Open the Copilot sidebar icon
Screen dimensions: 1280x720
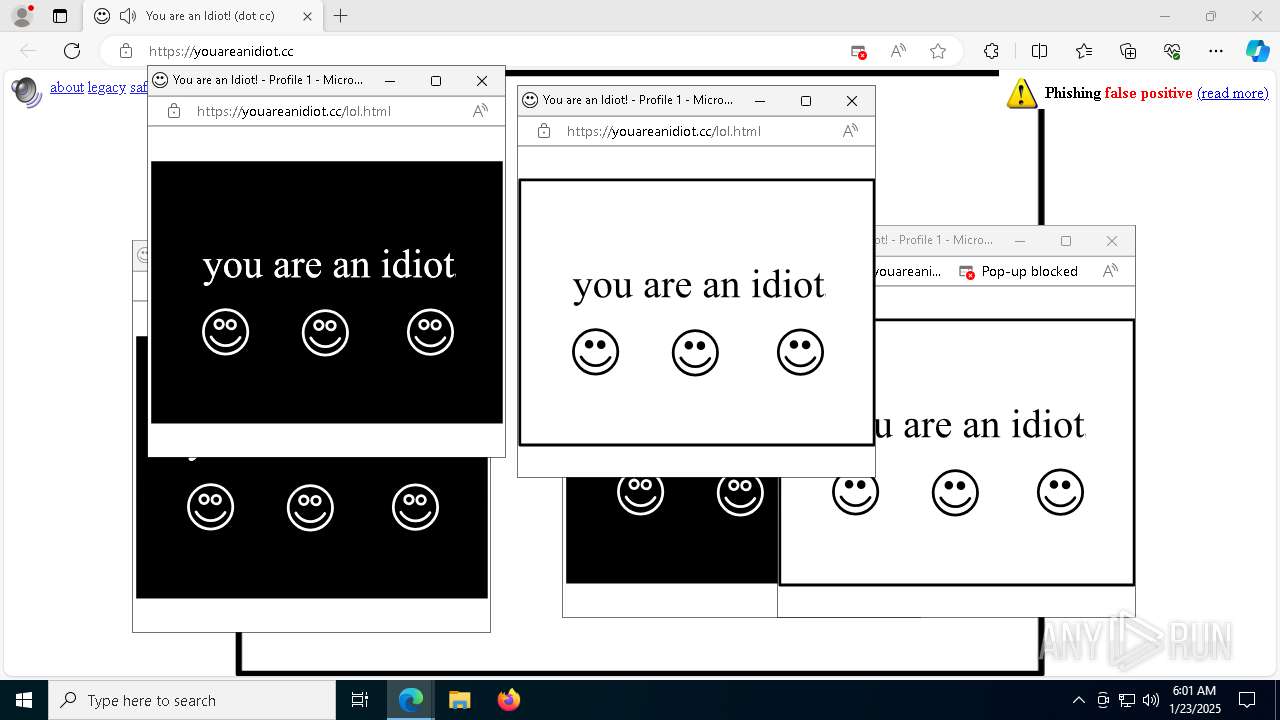(x=1257, y=51)
